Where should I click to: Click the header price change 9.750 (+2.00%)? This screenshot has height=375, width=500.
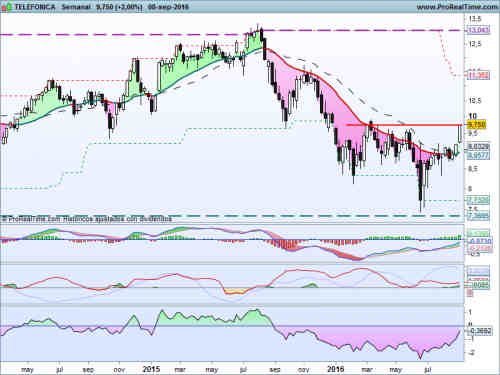tap(119, 7)
